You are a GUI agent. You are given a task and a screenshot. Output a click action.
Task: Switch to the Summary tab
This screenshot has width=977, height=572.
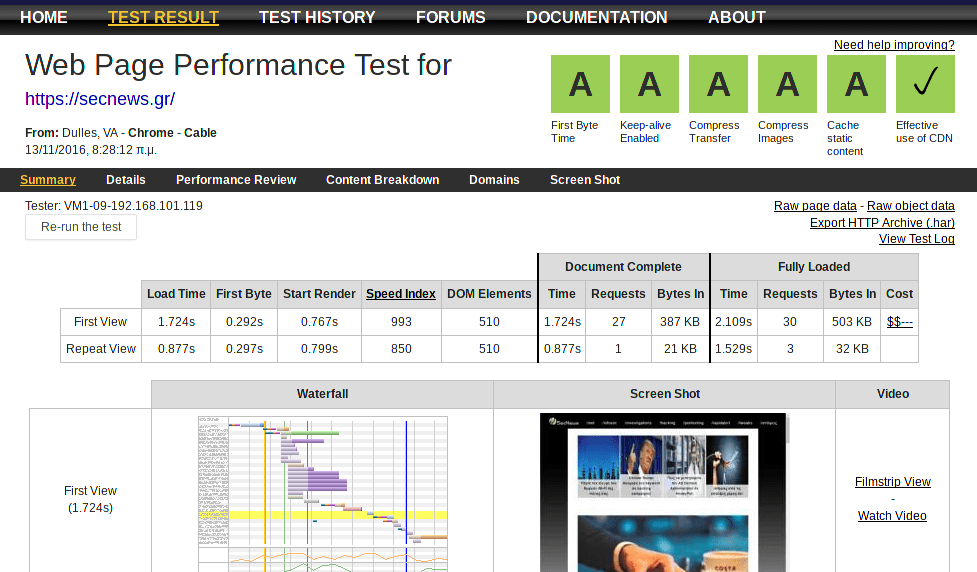48,179
